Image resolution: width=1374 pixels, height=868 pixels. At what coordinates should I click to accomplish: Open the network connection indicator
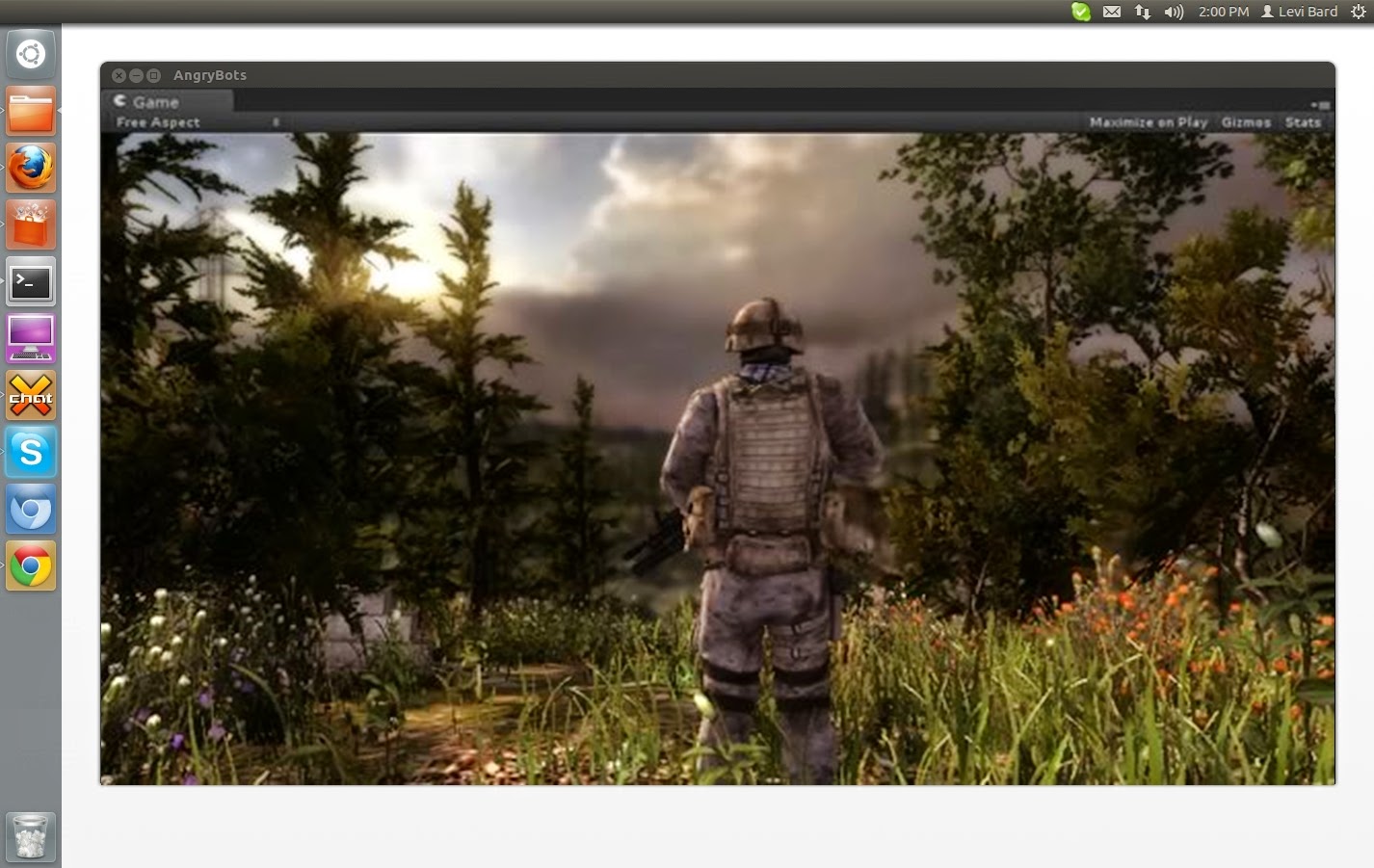click(1143, 12)
